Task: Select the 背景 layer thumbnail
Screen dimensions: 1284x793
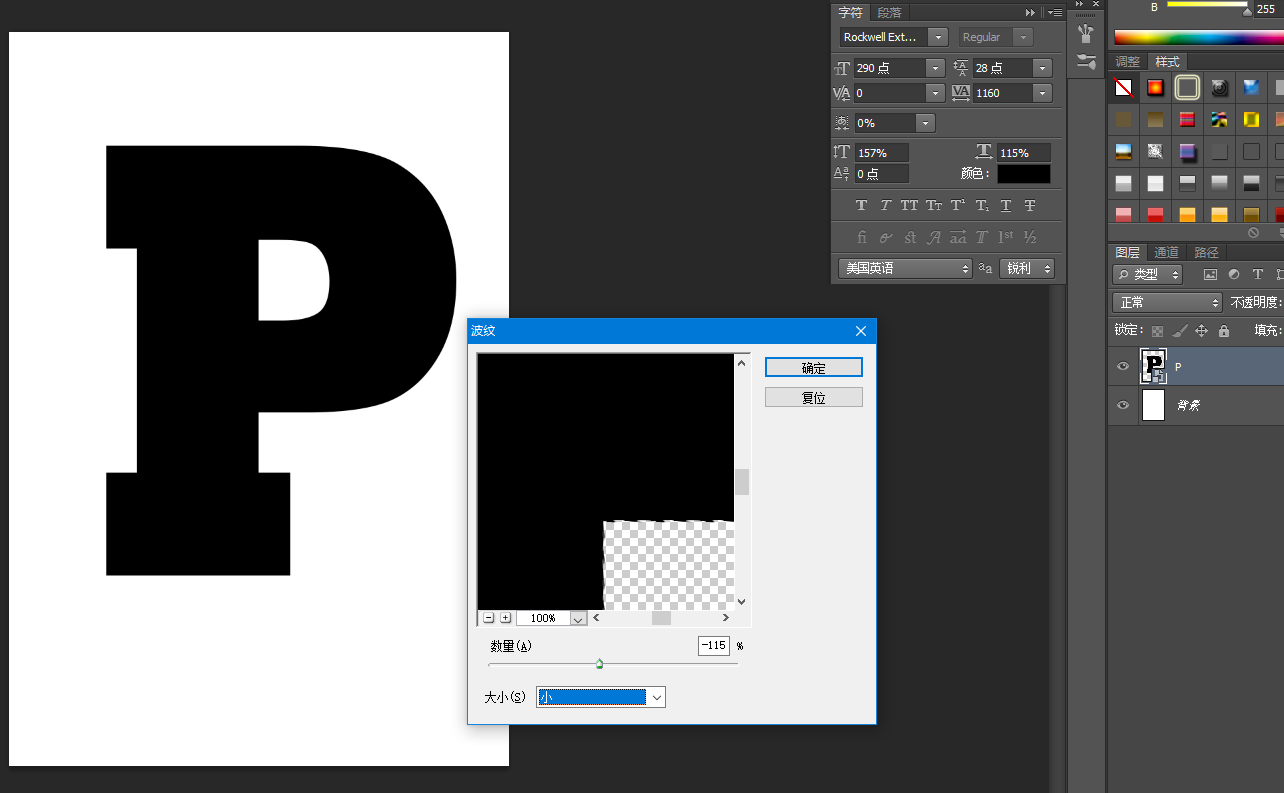Action: pos(1153,405)
